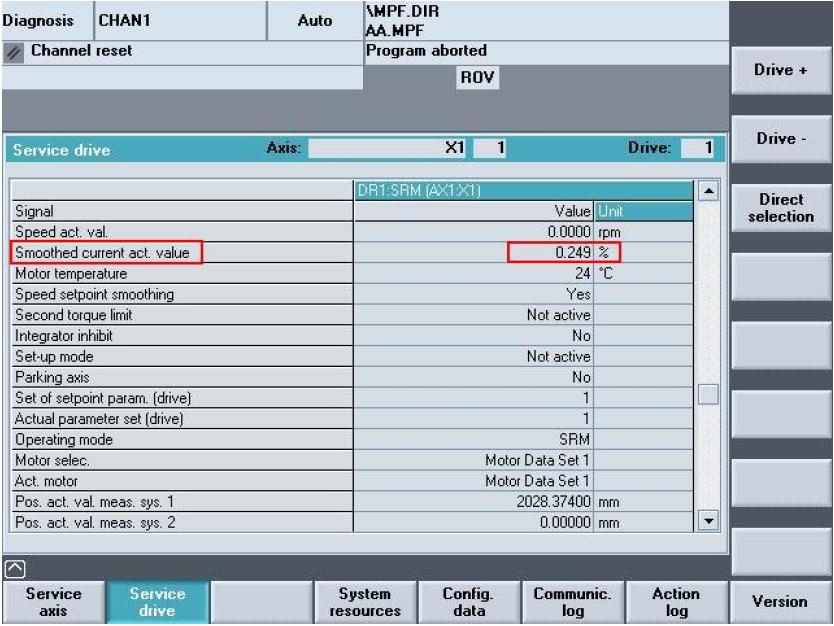Select the Service drive tab
834x626 pixels.
[x=157, y=602]
